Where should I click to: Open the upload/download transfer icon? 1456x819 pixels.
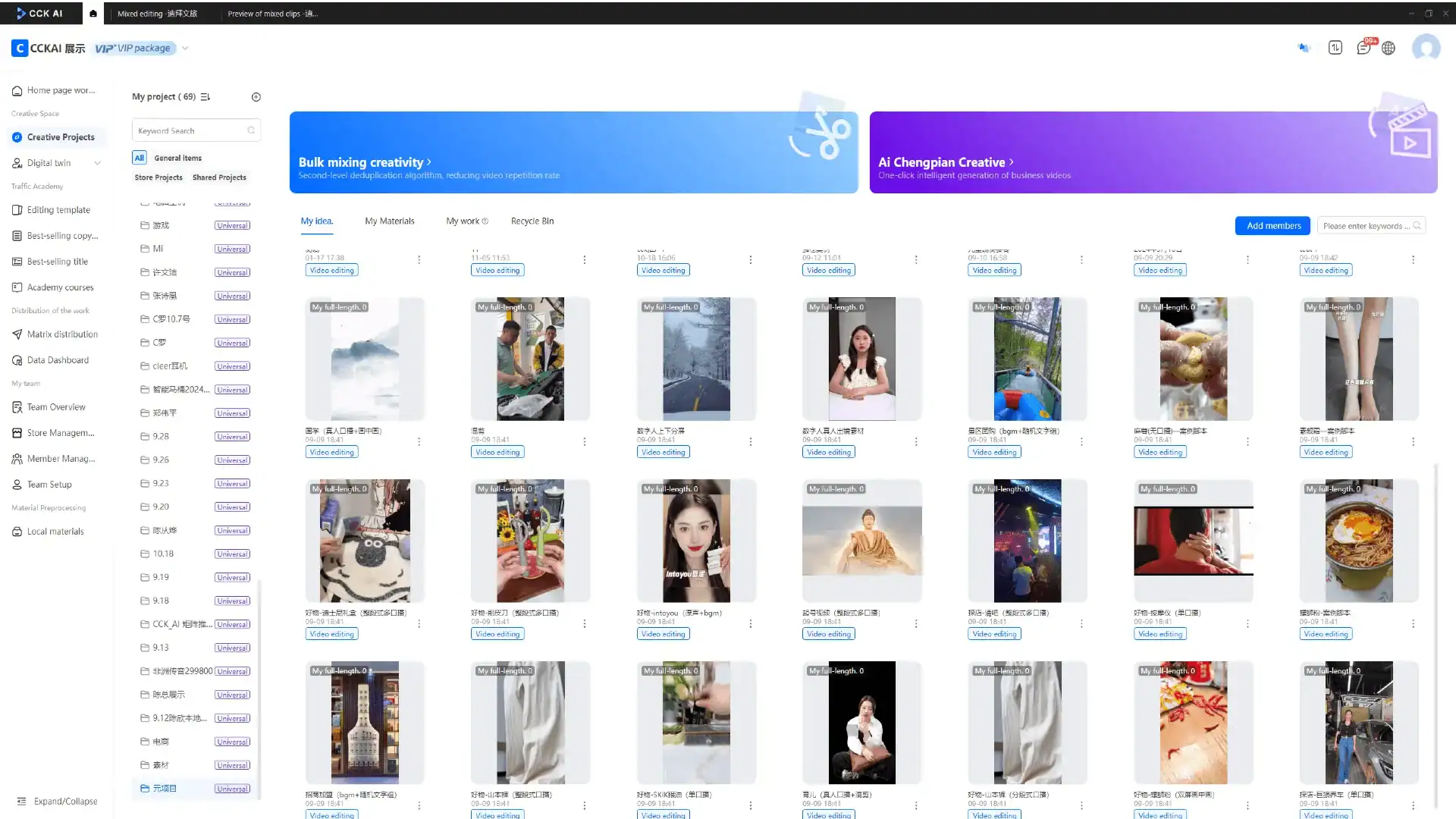(1335, 48)
